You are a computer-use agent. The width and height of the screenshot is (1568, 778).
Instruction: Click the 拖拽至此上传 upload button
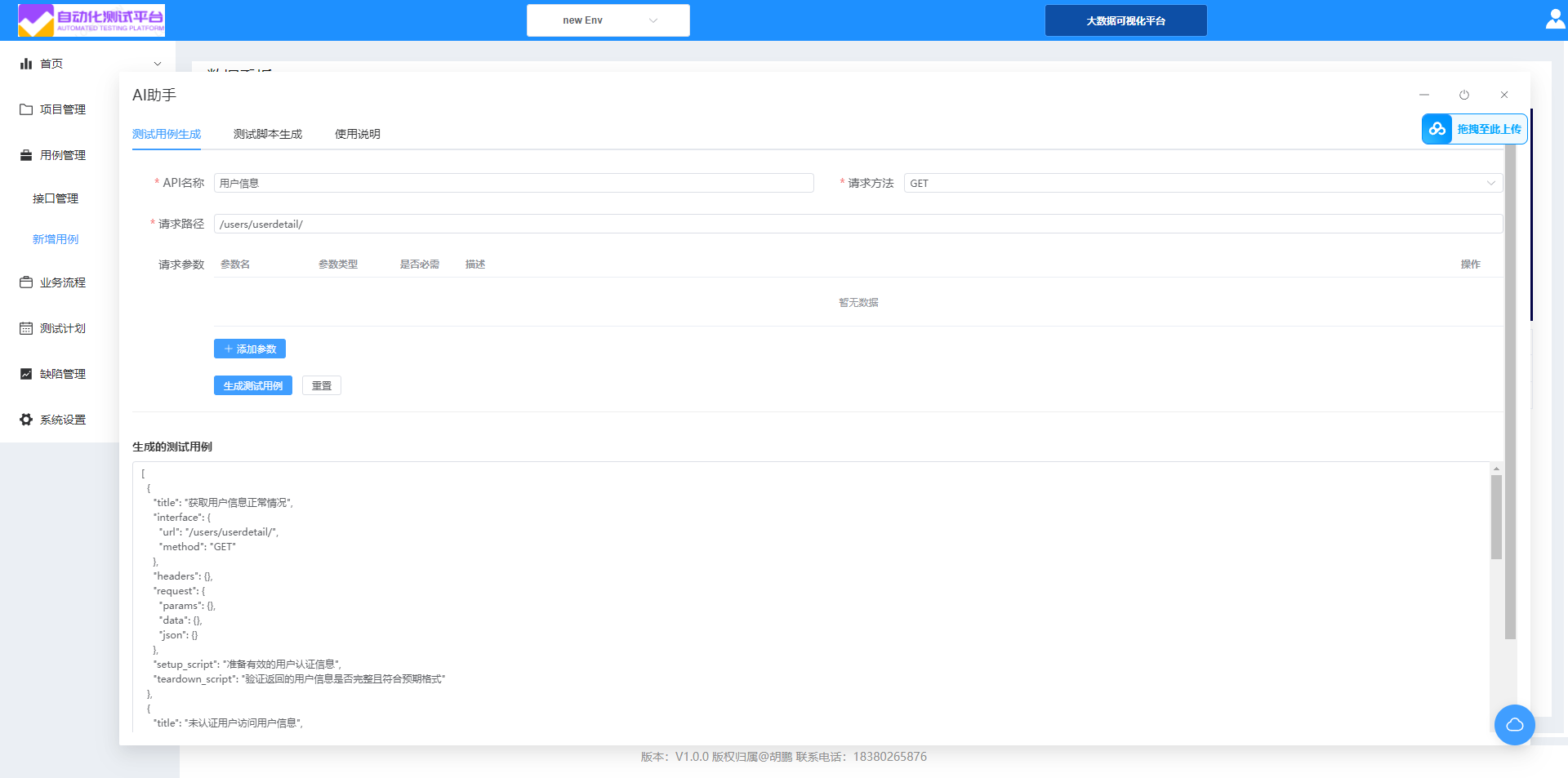1475,129
